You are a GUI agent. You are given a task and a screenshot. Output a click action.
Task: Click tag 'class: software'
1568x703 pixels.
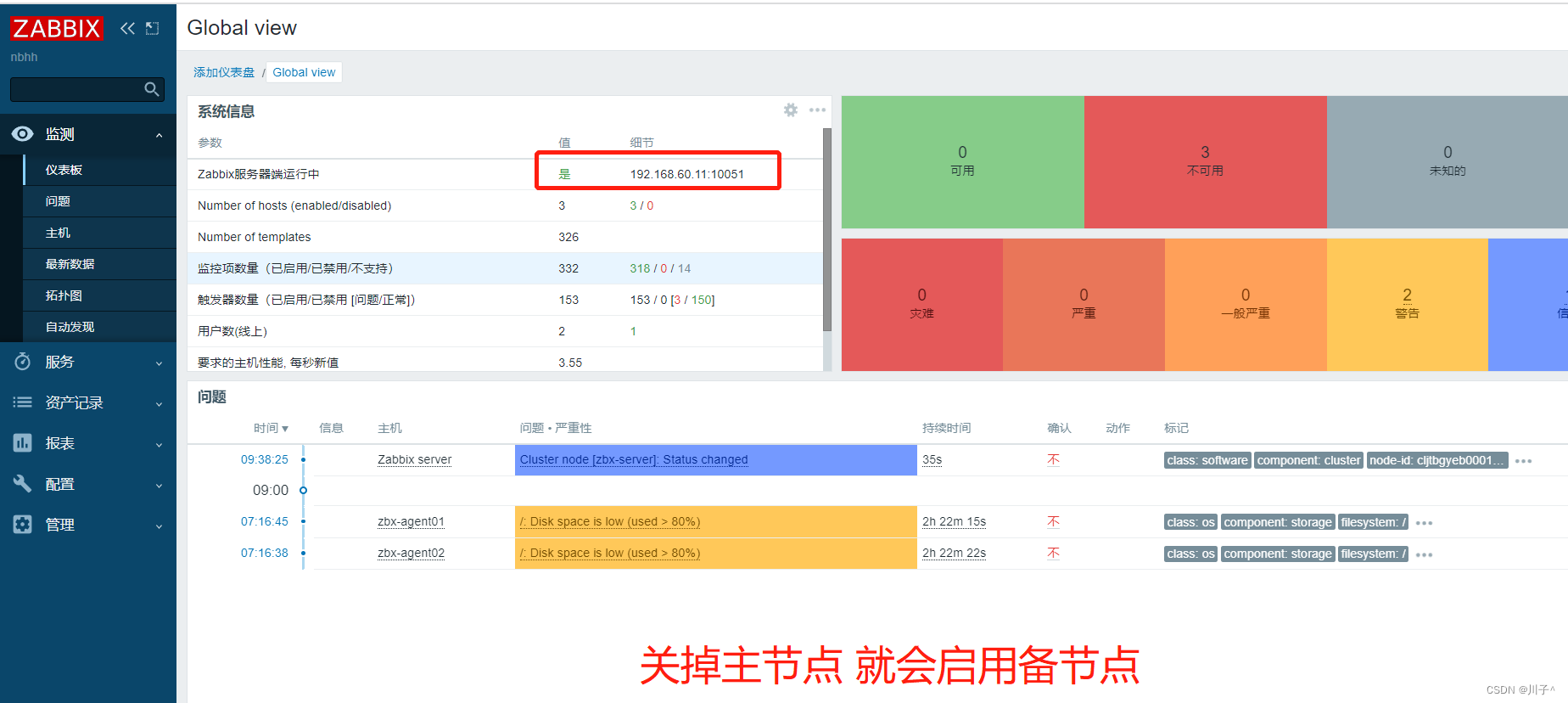coord(1207,460)
